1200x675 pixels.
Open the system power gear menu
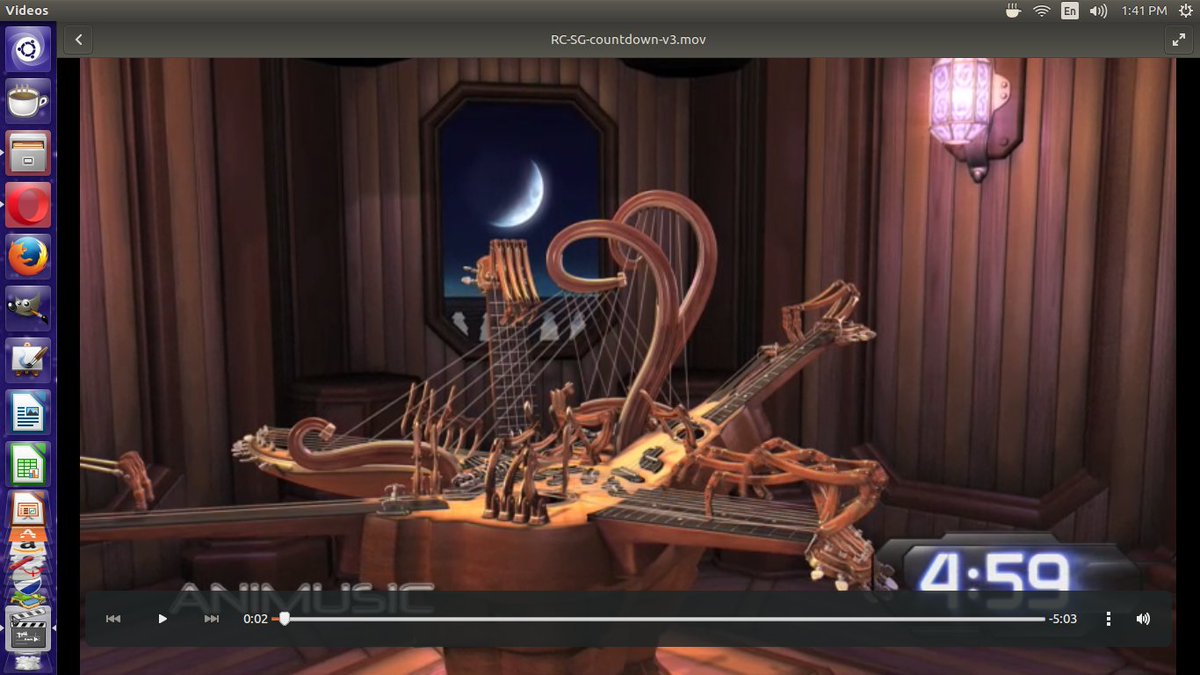1185,11
